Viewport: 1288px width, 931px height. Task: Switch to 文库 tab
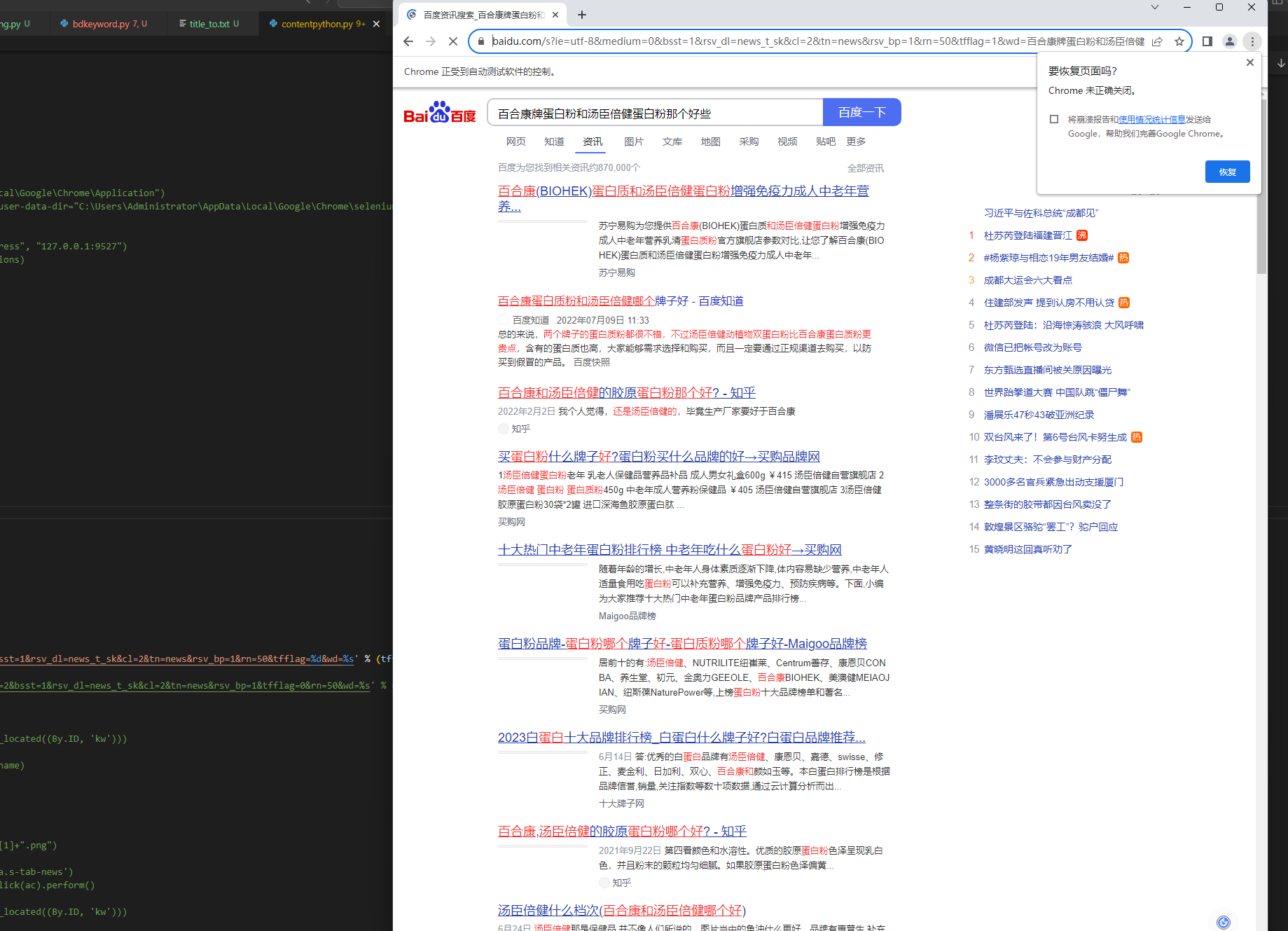672,142
